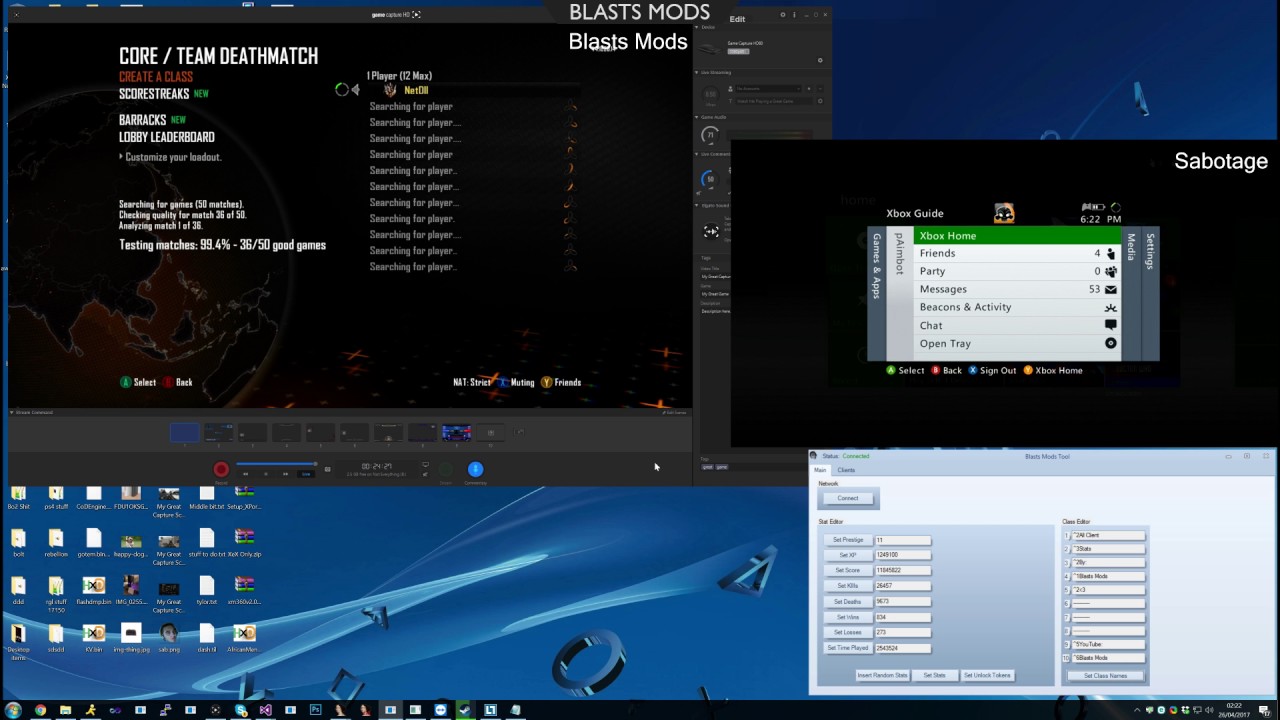Click Create a Class in game menu
Screen dimensions: 1280x720
(156, 77)
